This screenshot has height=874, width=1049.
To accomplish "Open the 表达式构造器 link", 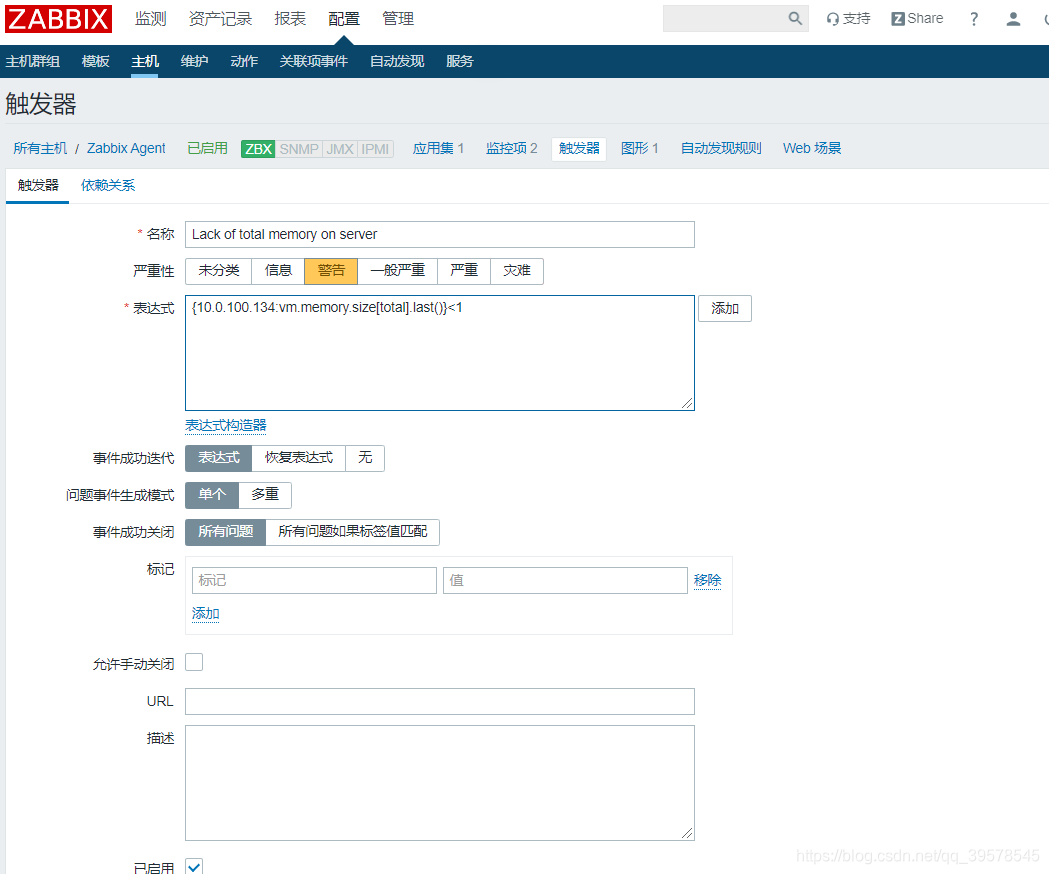I will 225,426.
